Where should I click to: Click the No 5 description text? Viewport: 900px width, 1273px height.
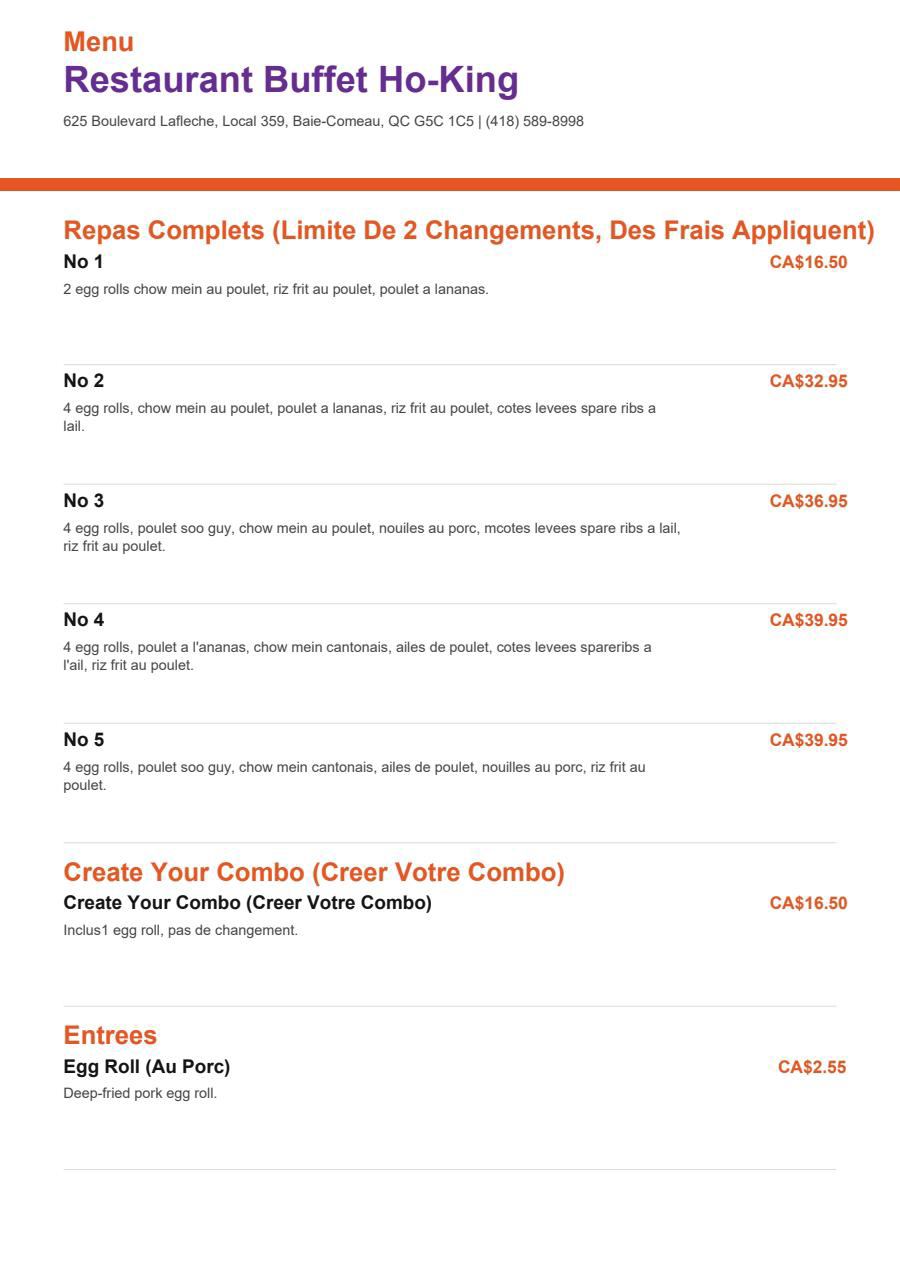(355, 776)
